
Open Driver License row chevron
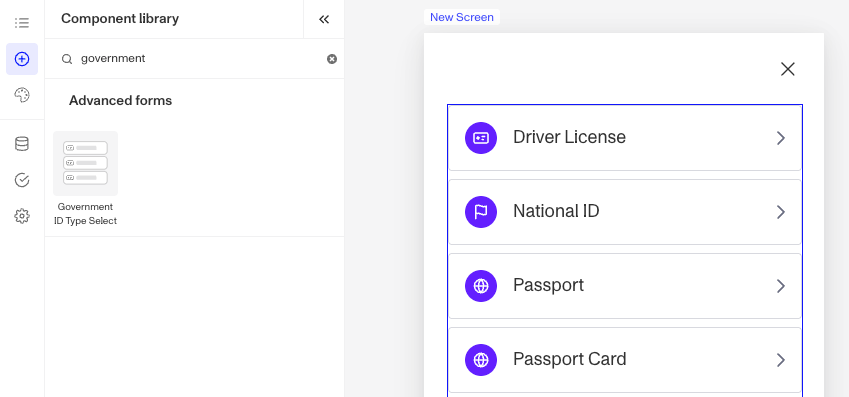coord(781,138)
